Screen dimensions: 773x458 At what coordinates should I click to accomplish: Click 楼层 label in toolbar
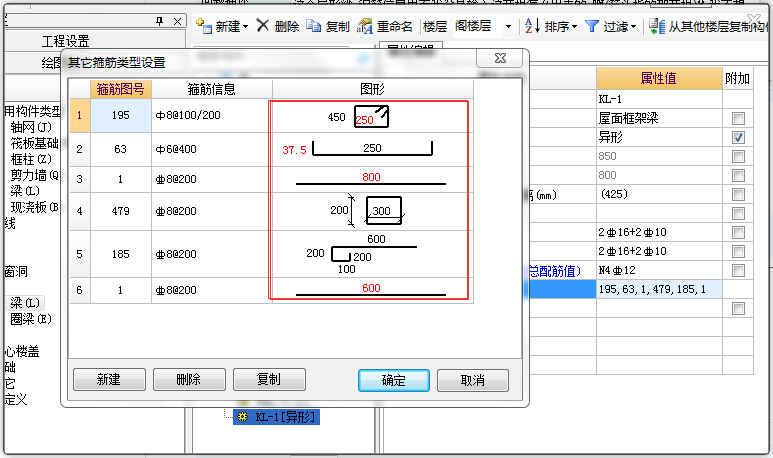point(435,27)
